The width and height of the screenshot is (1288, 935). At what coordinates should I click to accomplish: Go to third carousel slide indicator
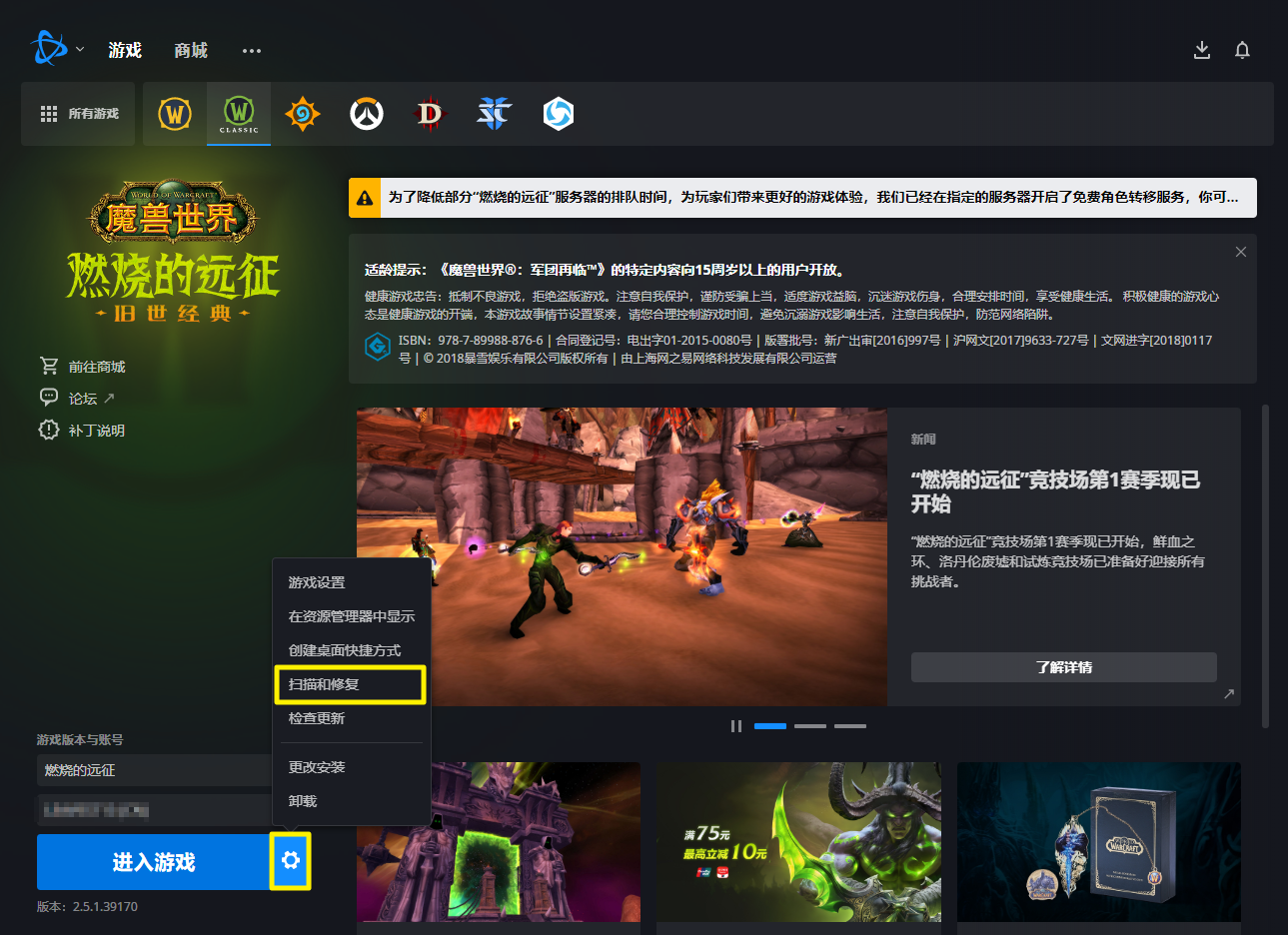(850, 726)
